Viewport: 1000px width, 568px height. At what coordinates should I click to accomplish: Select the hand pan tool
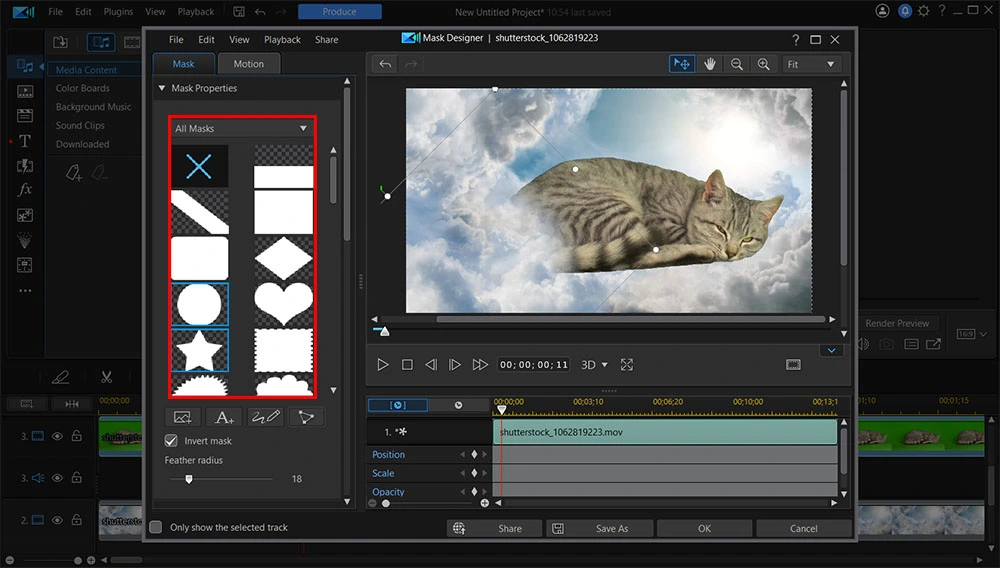click(x=710, y=64)
